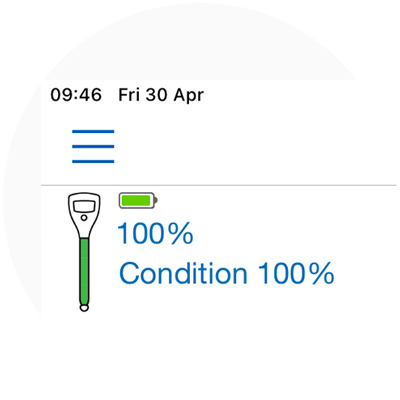400x400 pixels.
Task: Click the green battery level icon
Action: tap(138, 200)
